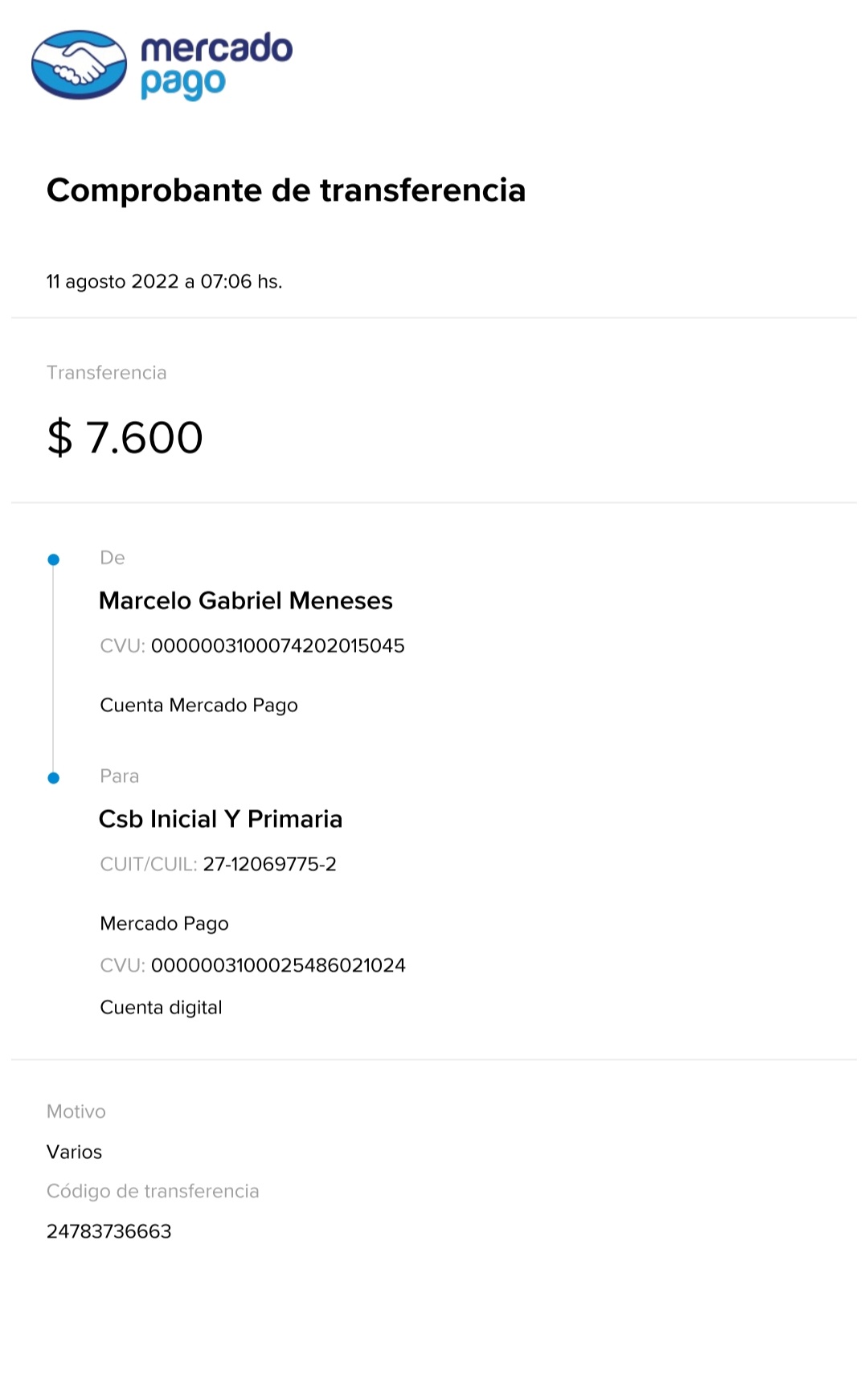Select the sender CVU number
868x1400 pixels.
(x=278, y=646)
